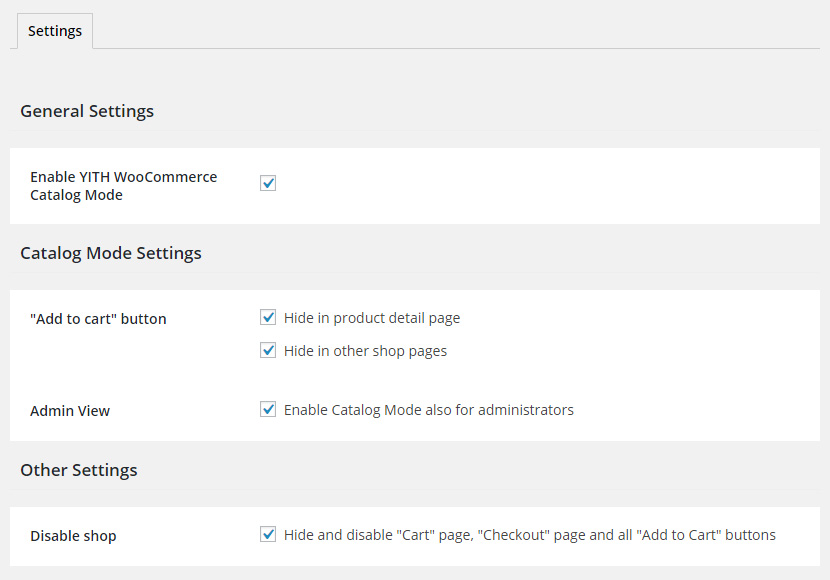Uncheck the Hide in other shop pages checkbox
Viewport: 830px width, 580px height.
[268, 350]
